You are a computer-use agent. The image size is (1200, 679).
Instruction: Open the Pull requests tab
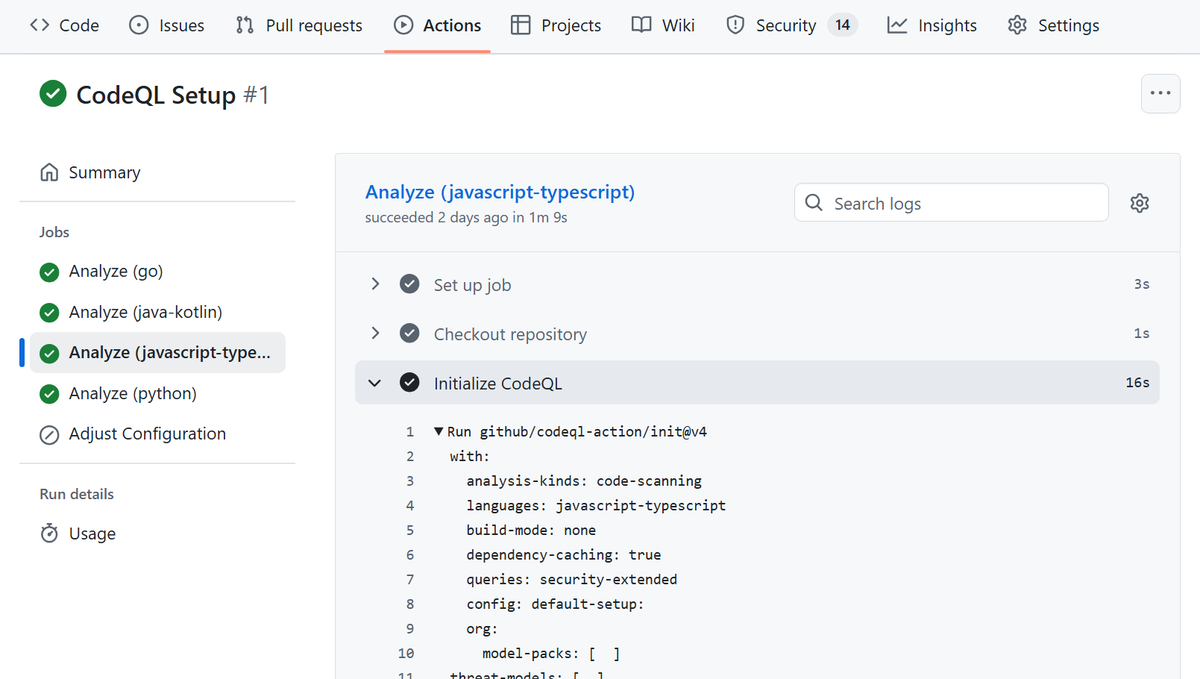point(298,25)
